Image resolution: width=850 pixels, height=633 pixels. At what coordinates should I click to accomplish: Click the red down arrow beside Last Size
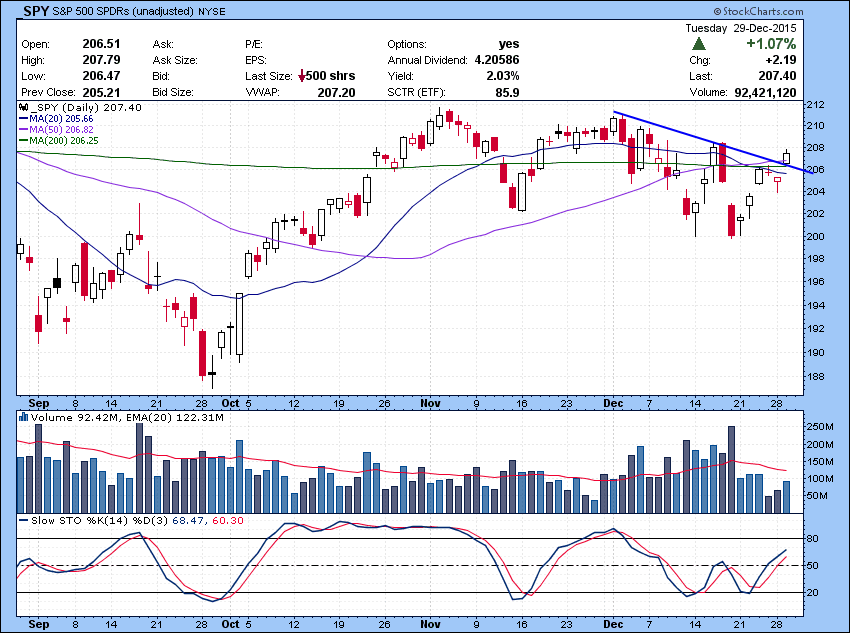[301, 76]
